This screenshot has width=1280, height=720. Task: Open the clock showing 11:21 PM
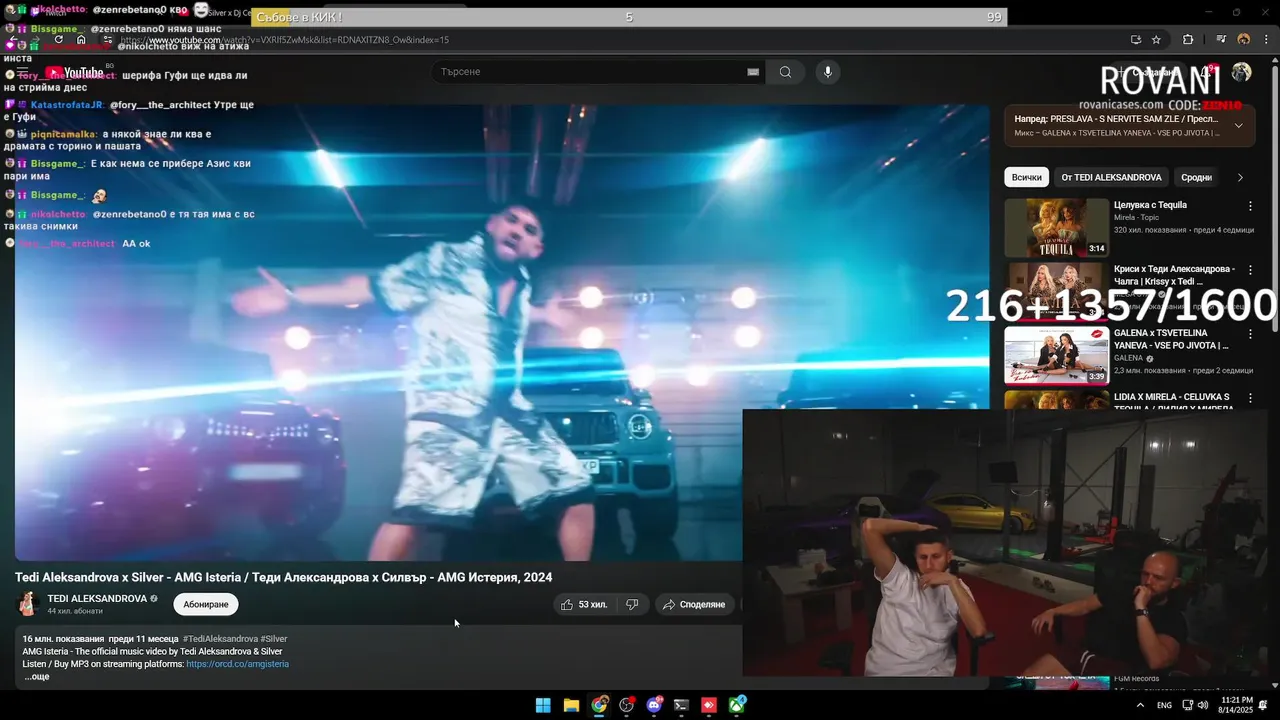point(1234,705)
